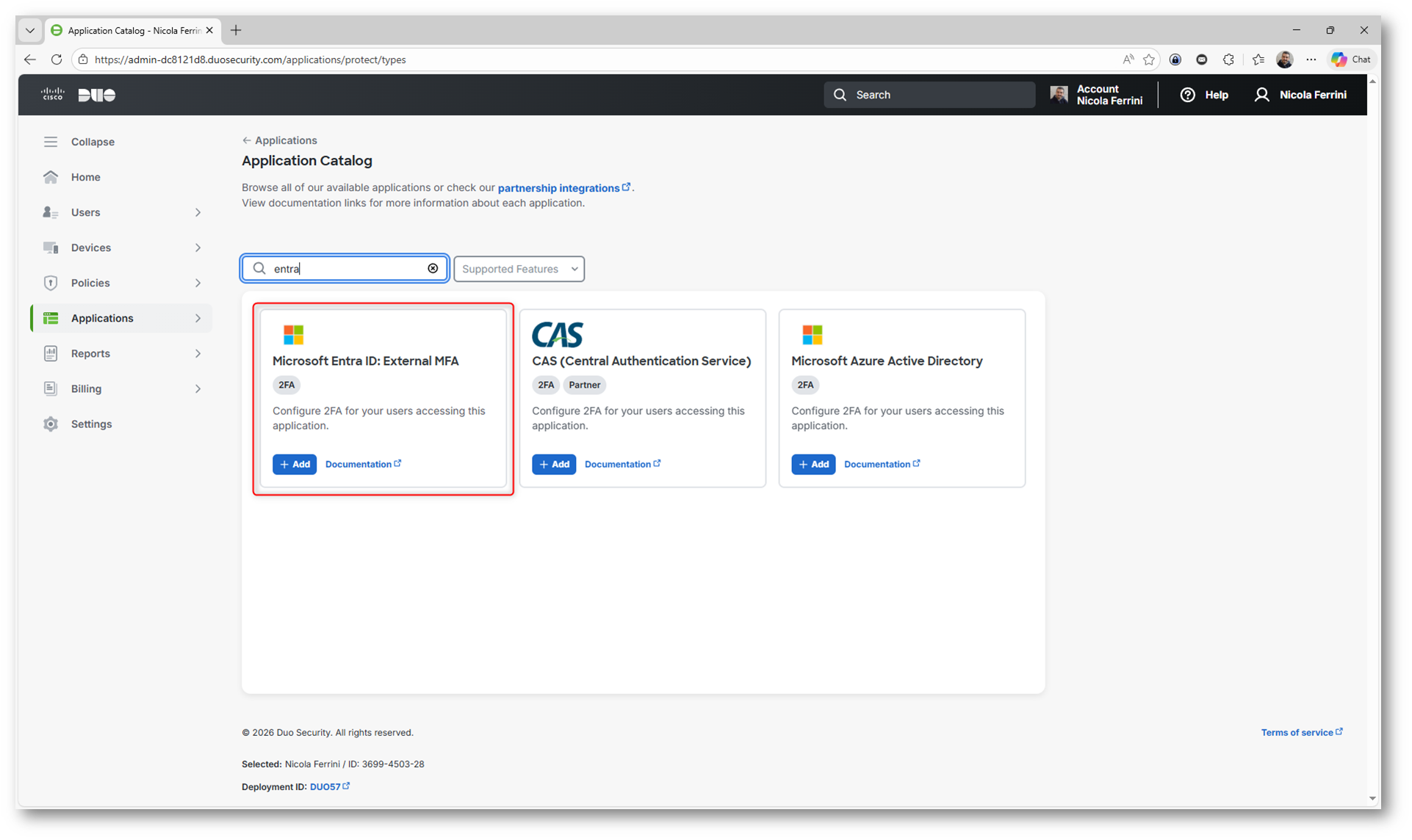Open the Supported Features dropdown
This screenshot has width=1412, height=840.
point(519,269)
